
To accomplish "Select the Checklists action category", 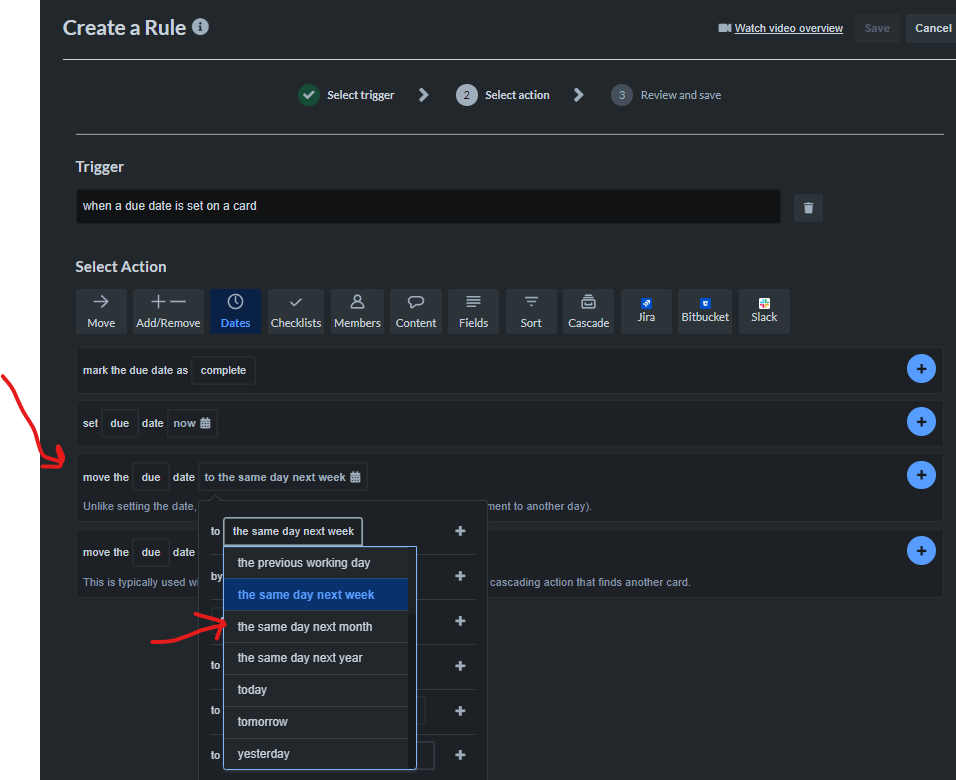I will (x=296, y=311).
